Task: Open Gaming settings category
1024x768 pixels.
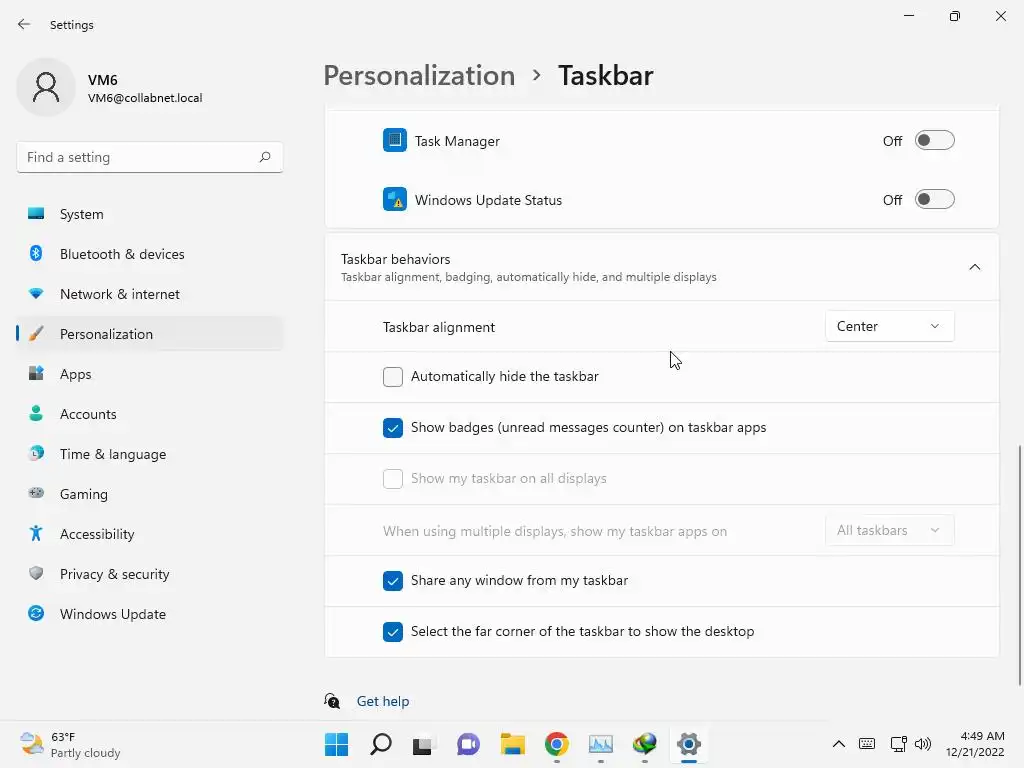Action: click(150, 494)
